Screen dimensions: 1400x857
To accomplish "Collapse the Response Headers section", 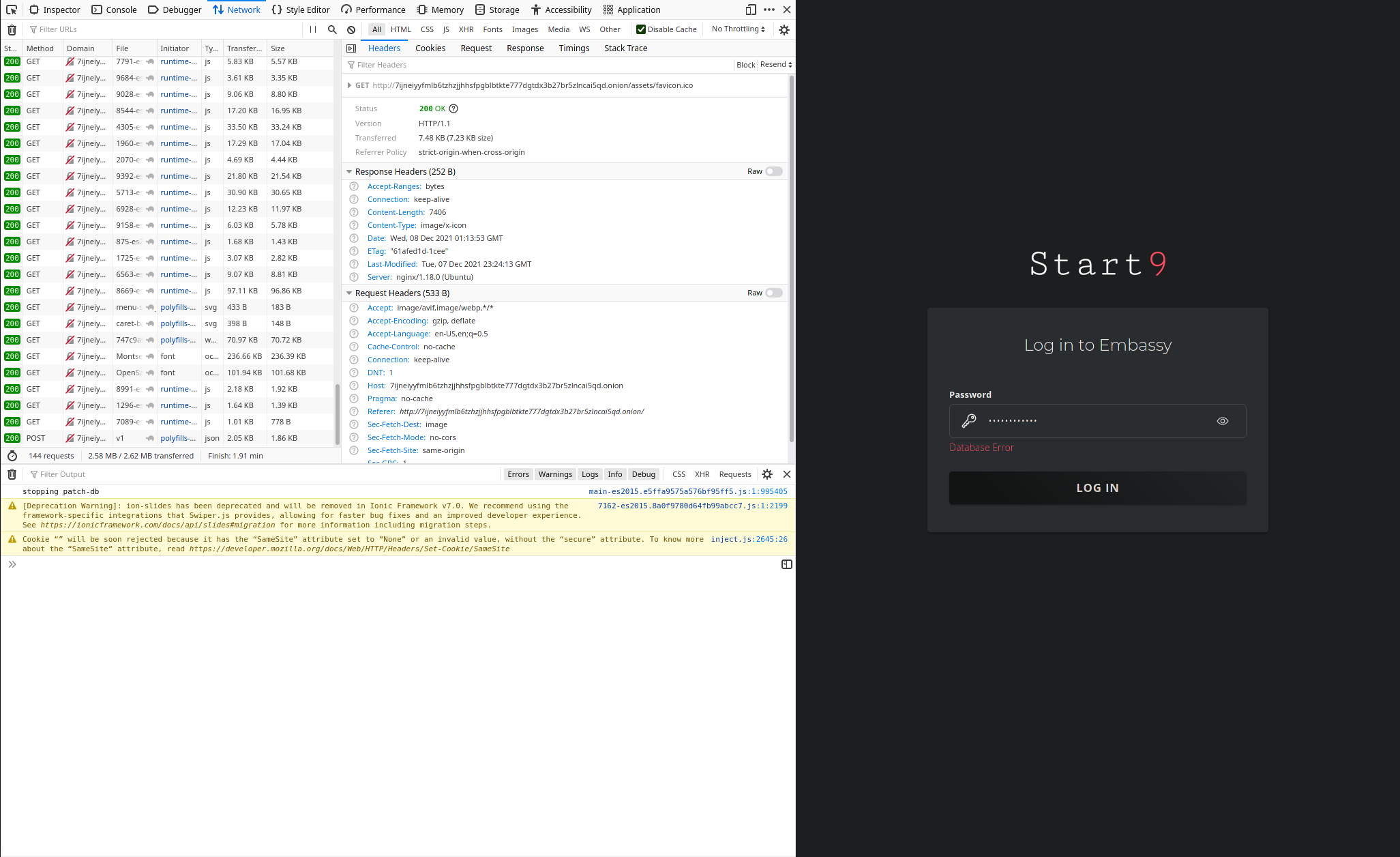I will click(x=349, y=171).
